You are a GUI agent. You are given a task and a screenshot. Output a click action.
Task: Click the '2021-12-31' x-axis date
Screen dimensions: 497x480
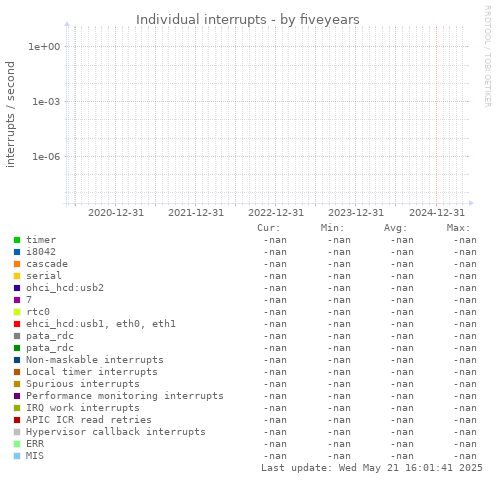tap(196, 213)
